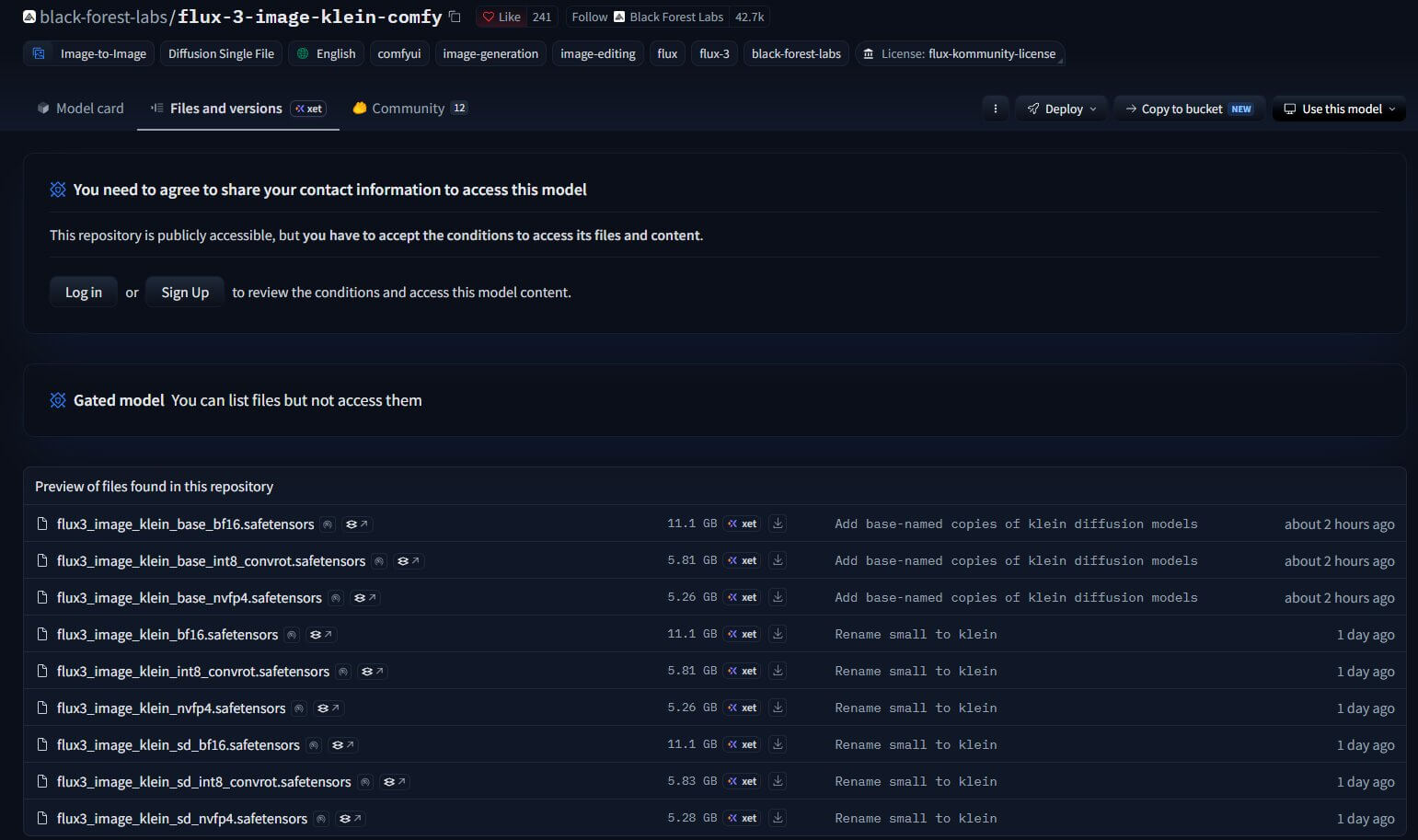Image resolution: width=1418 pixels, height=840 pixels.
Task: Click the Log in button
Action: 84,293
